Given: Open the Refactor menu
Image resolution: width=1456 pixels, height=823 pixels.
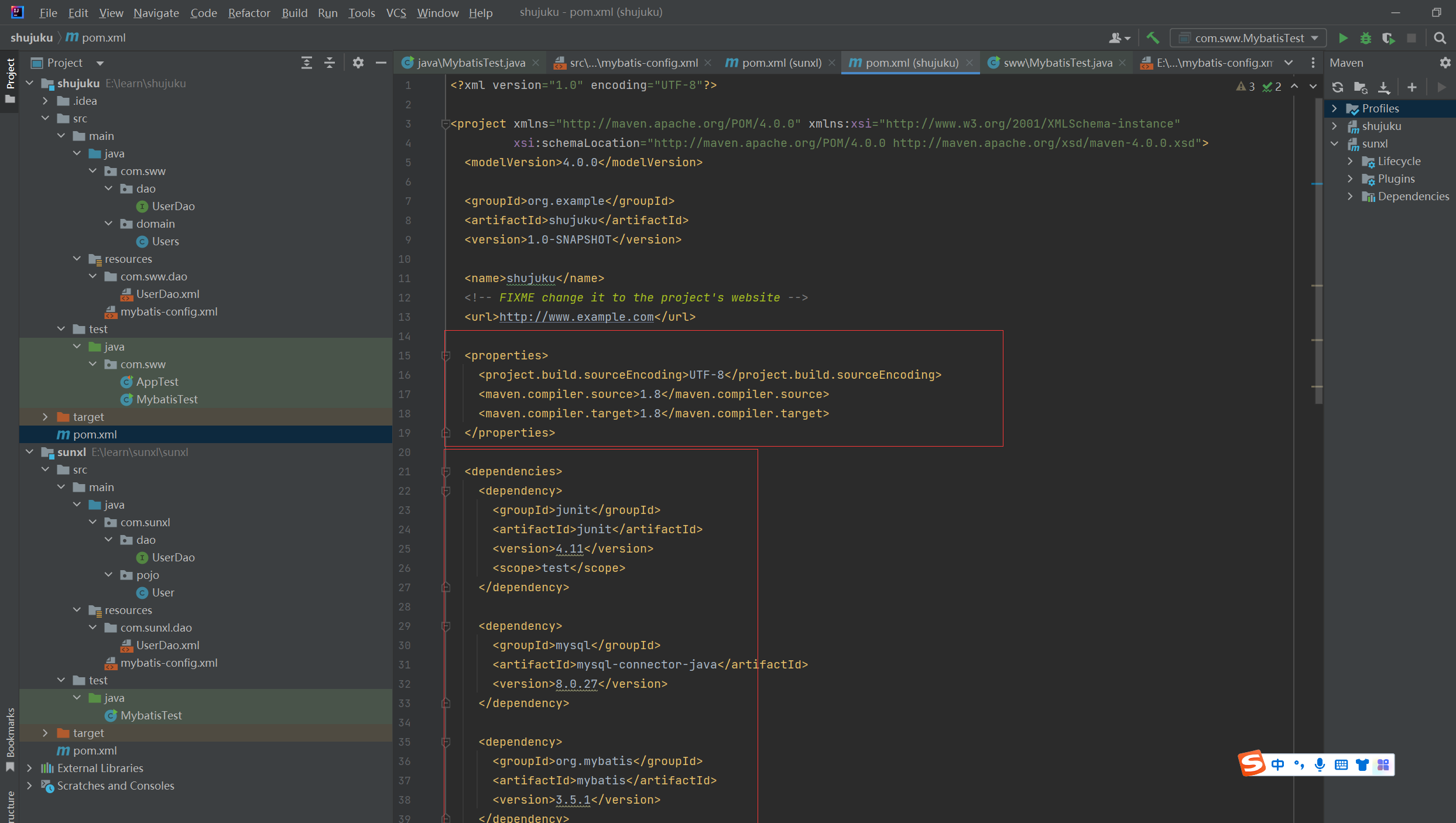Looking at the screenshot, I should (x=249, y=12).
